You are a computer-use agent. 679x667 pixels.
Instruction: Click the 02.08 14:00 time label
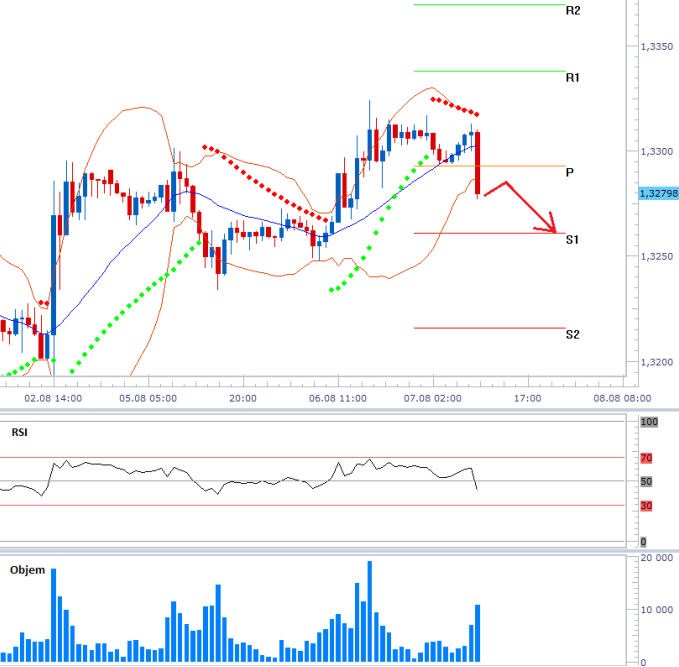coord(53,398)
